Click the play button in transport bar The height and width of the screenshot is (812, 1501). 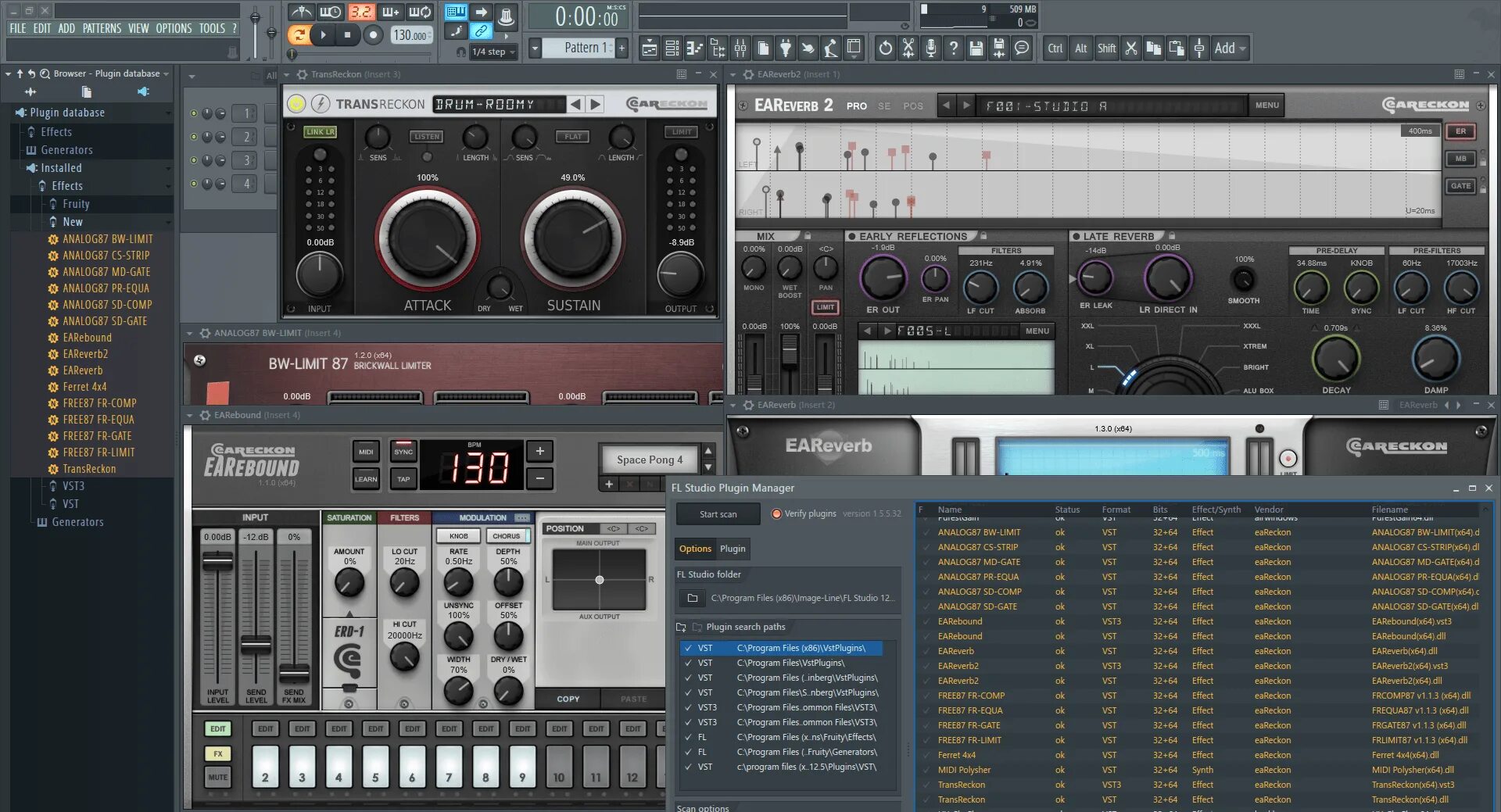(x=323, y=34)
